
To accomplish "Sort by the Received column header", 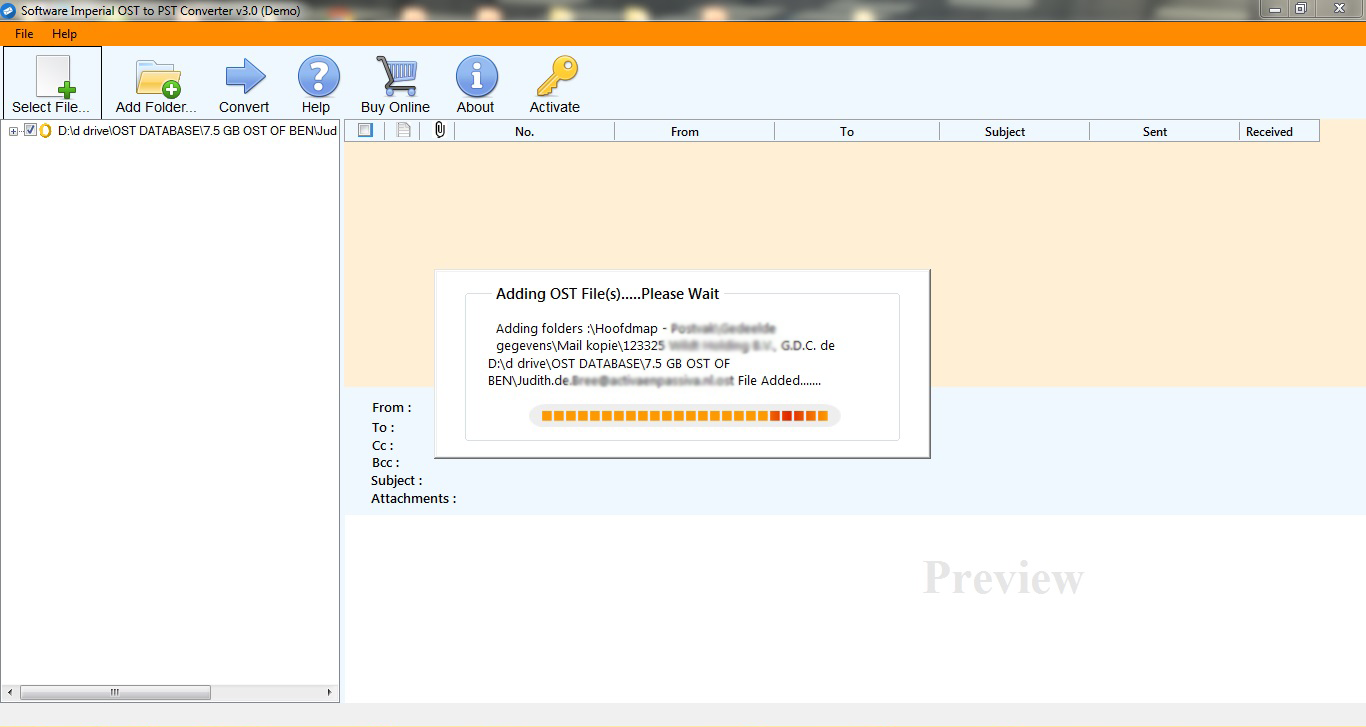I will pos(1280,131).
